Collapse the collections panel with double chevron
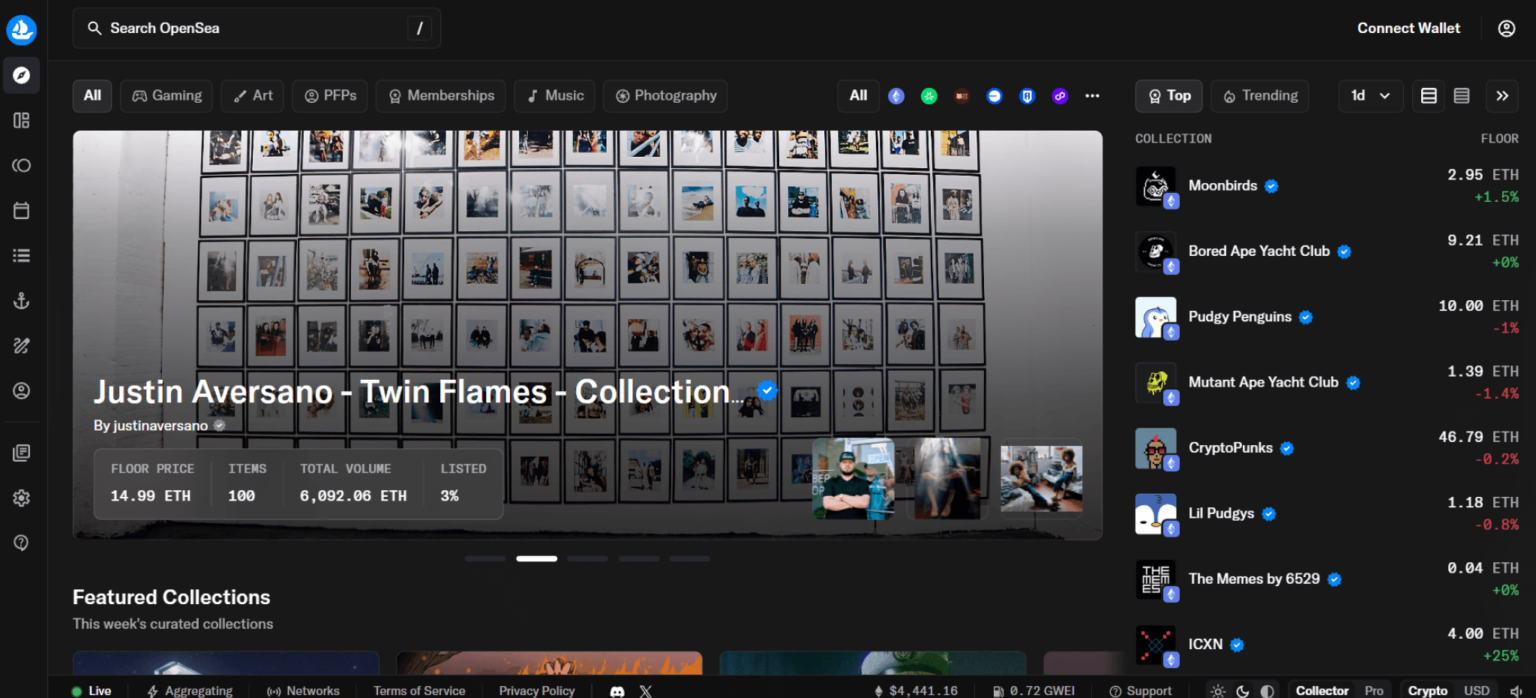 click(x=1501, y=96)
